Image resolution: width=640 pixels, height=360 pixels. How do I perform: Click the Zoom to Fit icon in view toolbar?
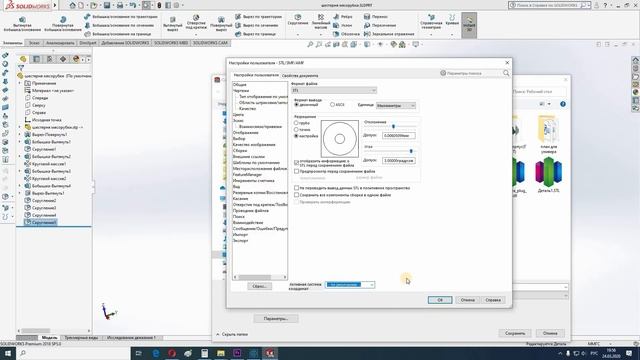tap(310, 44)
